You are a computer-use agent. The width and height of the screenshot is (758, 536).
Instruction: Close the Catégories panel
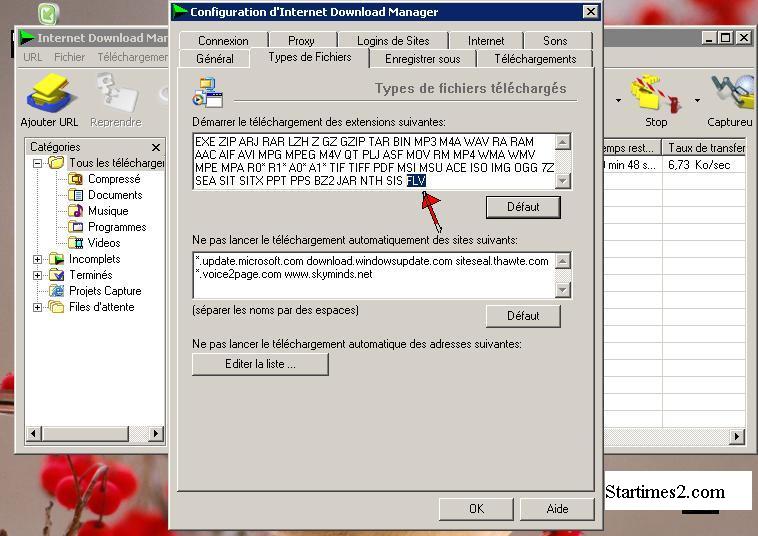[156, 147]
